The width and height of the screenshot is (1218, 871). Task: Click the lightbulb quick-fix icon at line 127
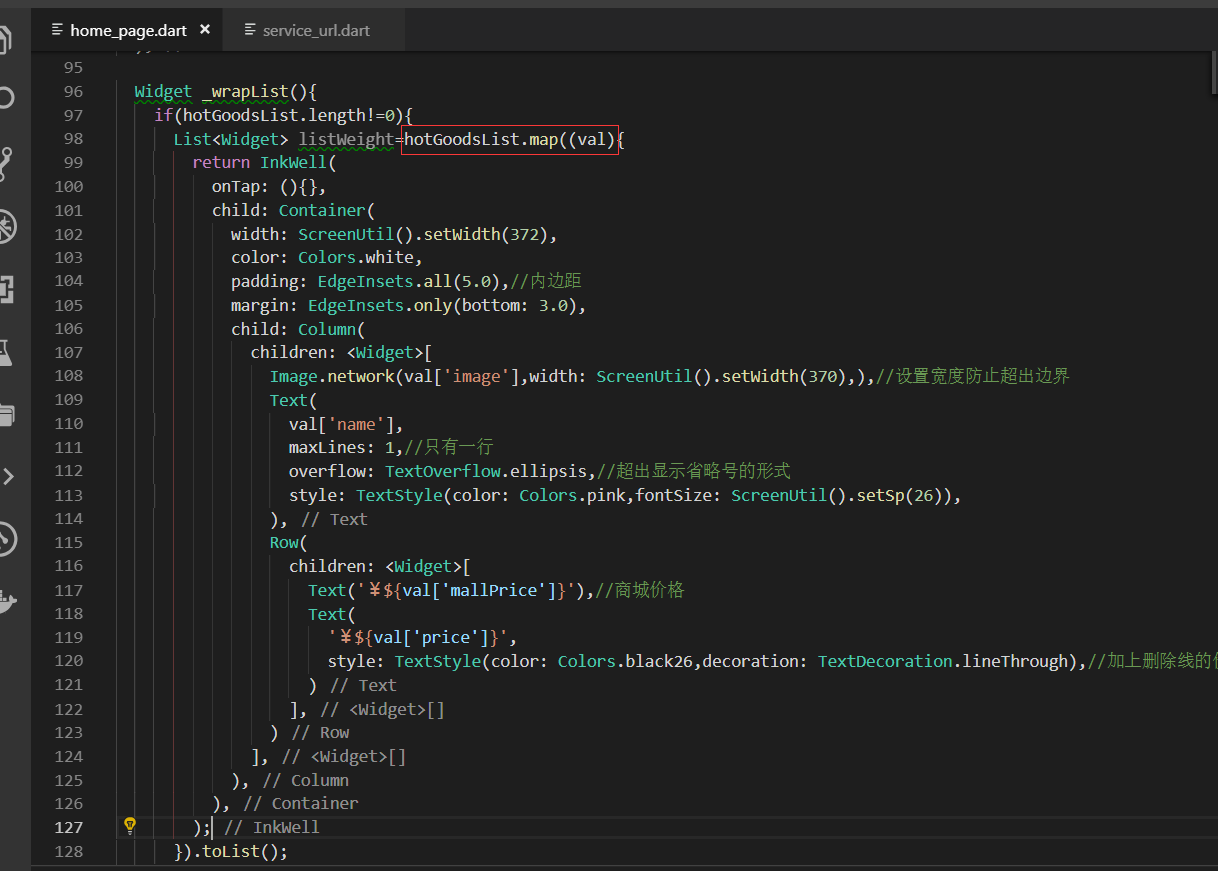(x=129, y=825)
